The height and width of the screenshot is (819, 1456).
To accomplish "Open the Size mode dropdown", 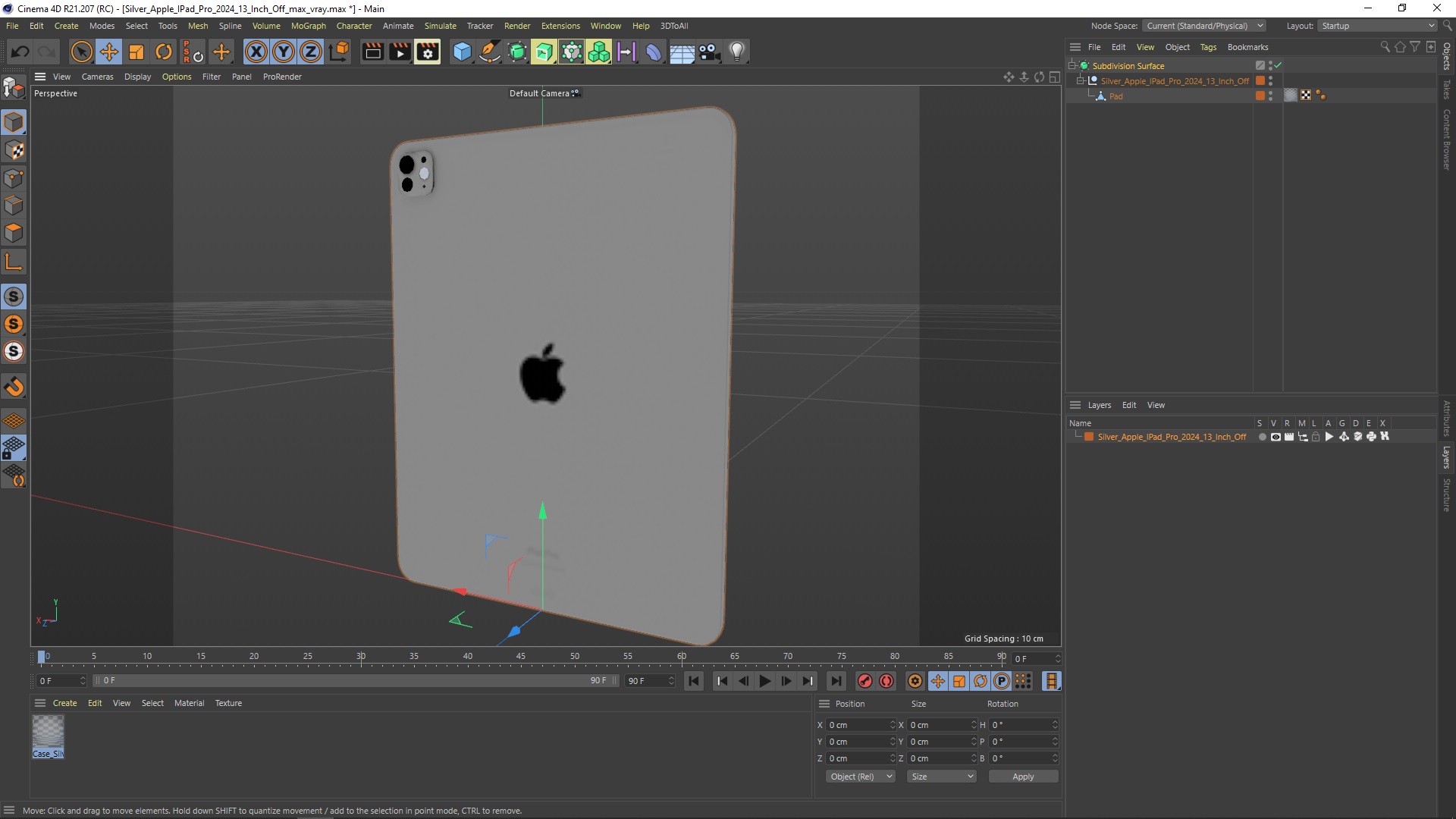I will 942,777.
